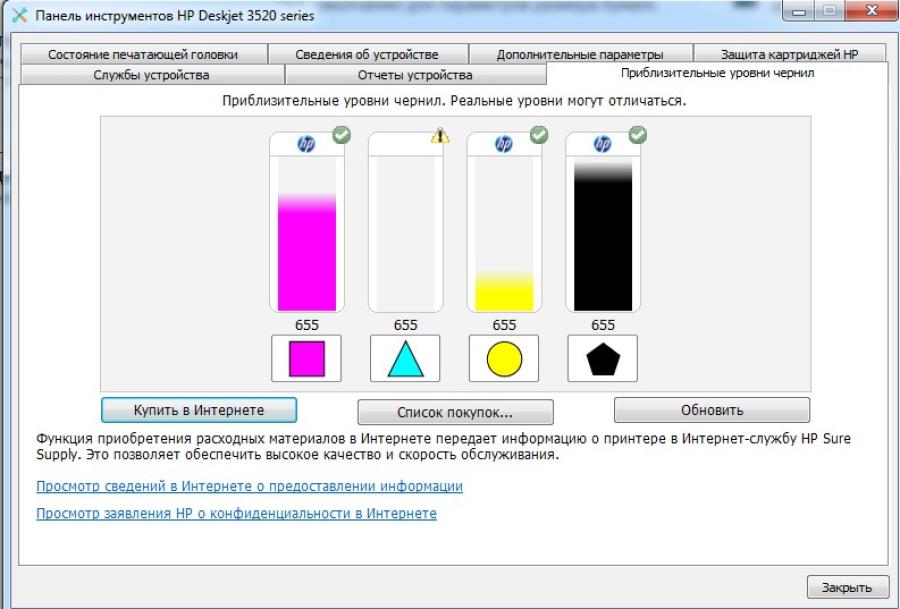The image size is (900, 609).
Task: Click the 655 label under cyan cartridge
Action: click(x=405, y=325)
